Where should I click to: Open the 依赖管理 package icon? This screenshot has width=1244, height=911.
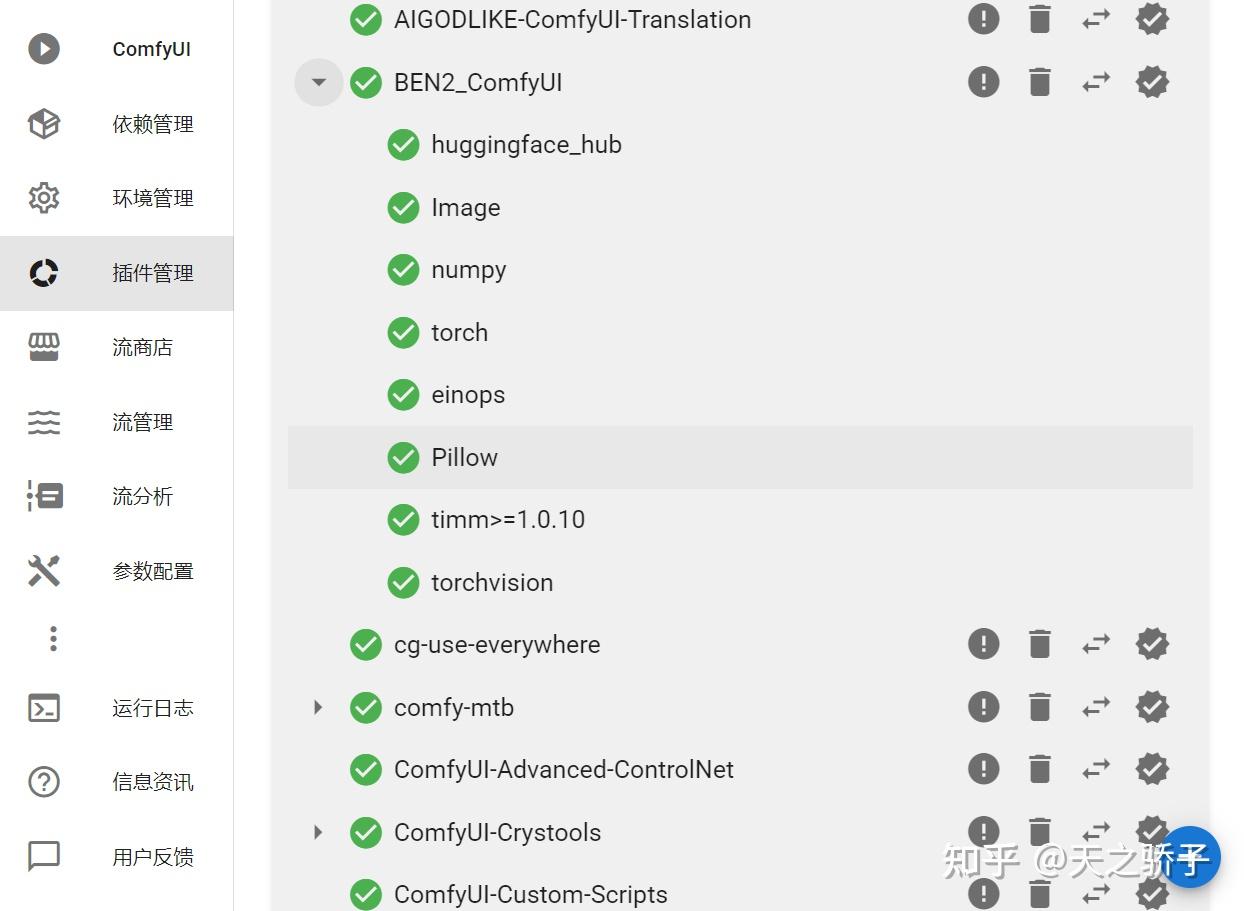pos(44,124)
